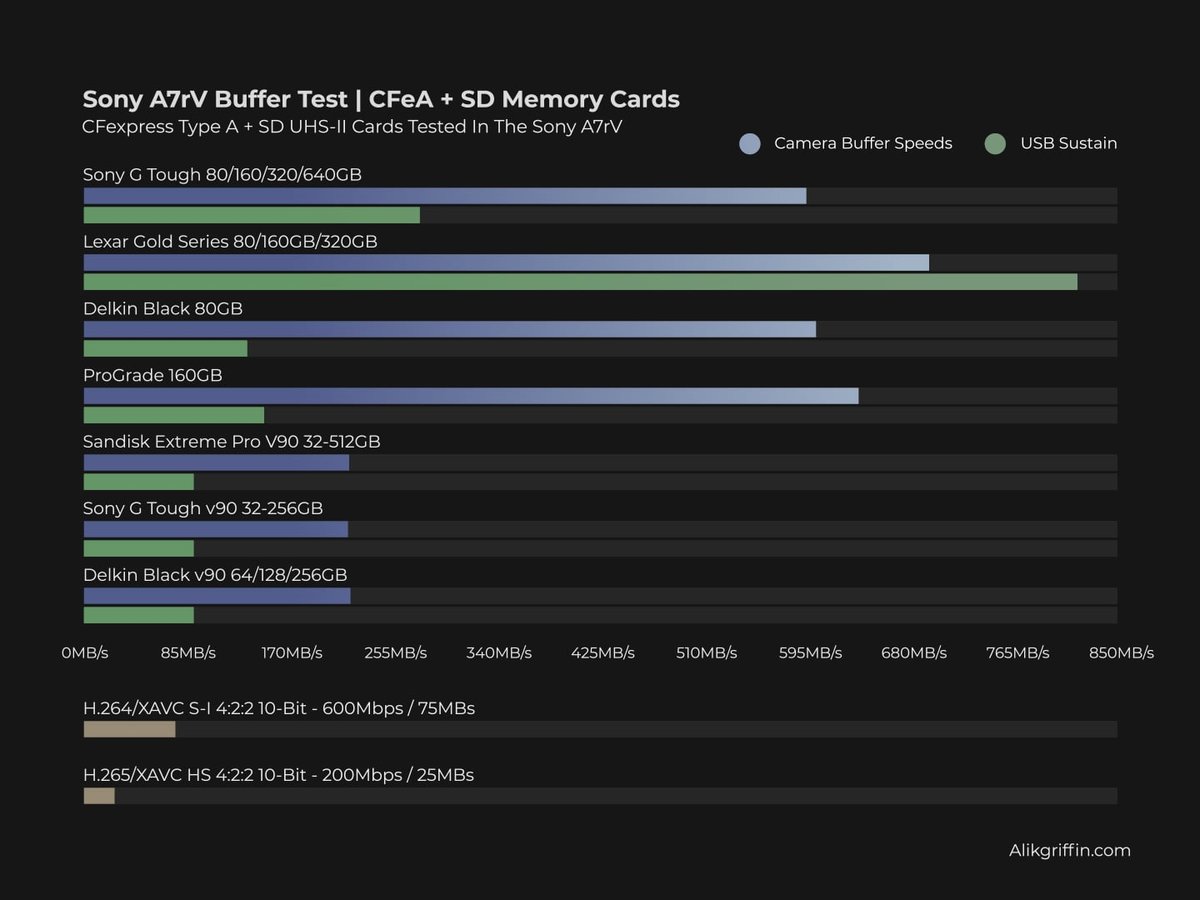The image size is (1200, 900).
Task: Click the CFexpress Type A subtitle text
Action: [351, 126]
